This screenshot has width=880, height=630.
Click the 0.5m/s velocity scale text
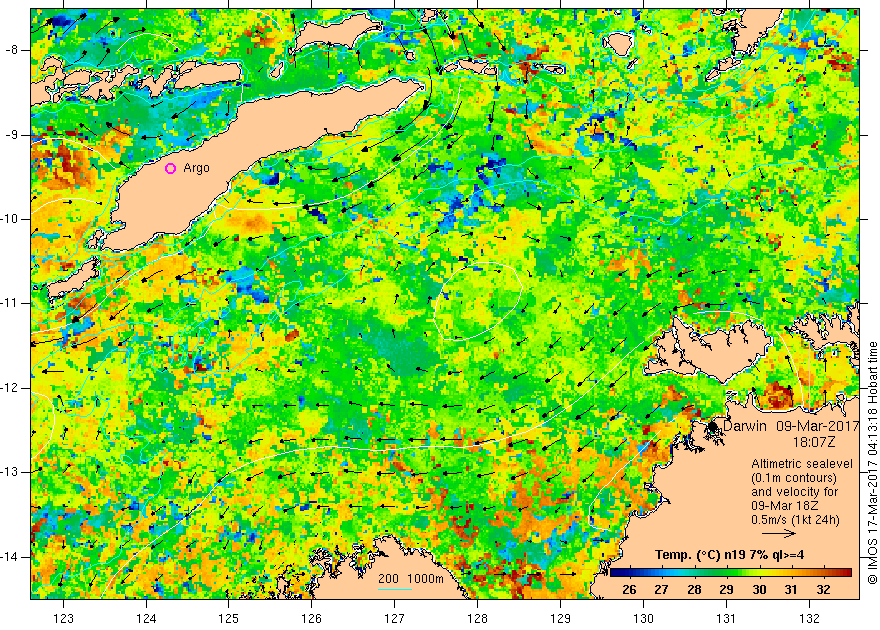click(795, 519)
